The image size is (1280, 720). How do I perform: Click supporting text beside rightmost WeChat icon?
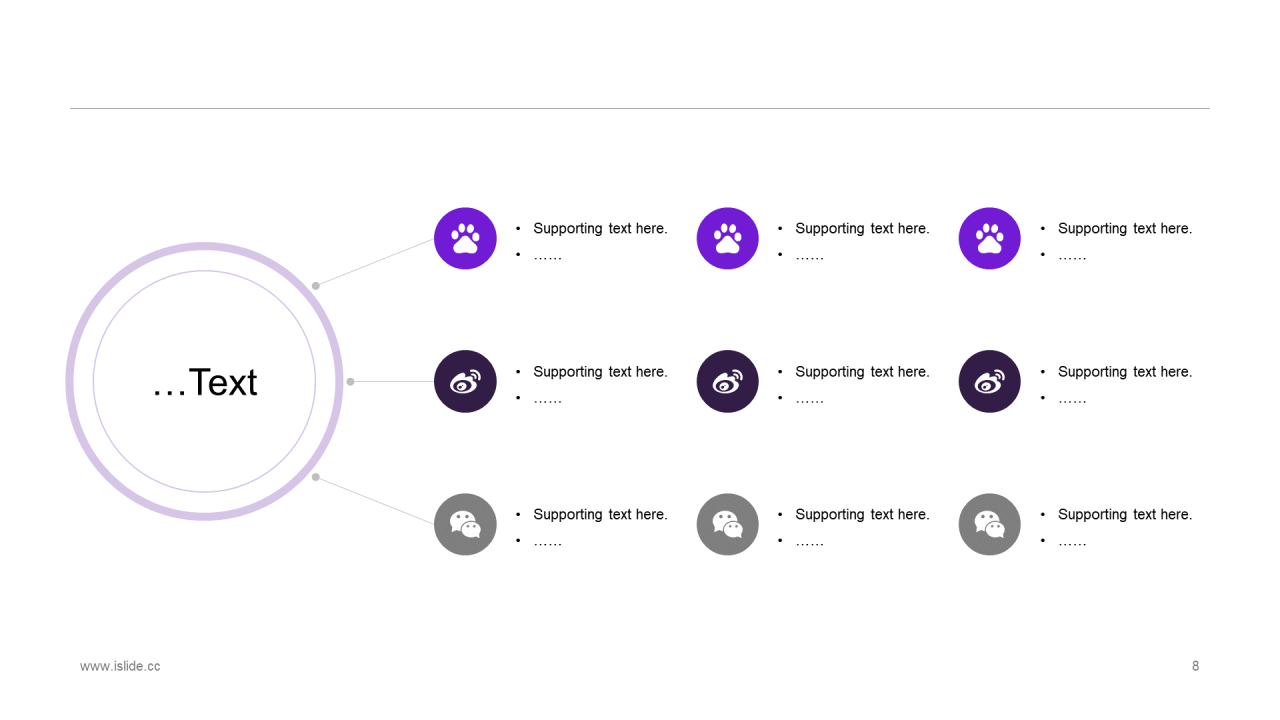(x=1124, y=515)
